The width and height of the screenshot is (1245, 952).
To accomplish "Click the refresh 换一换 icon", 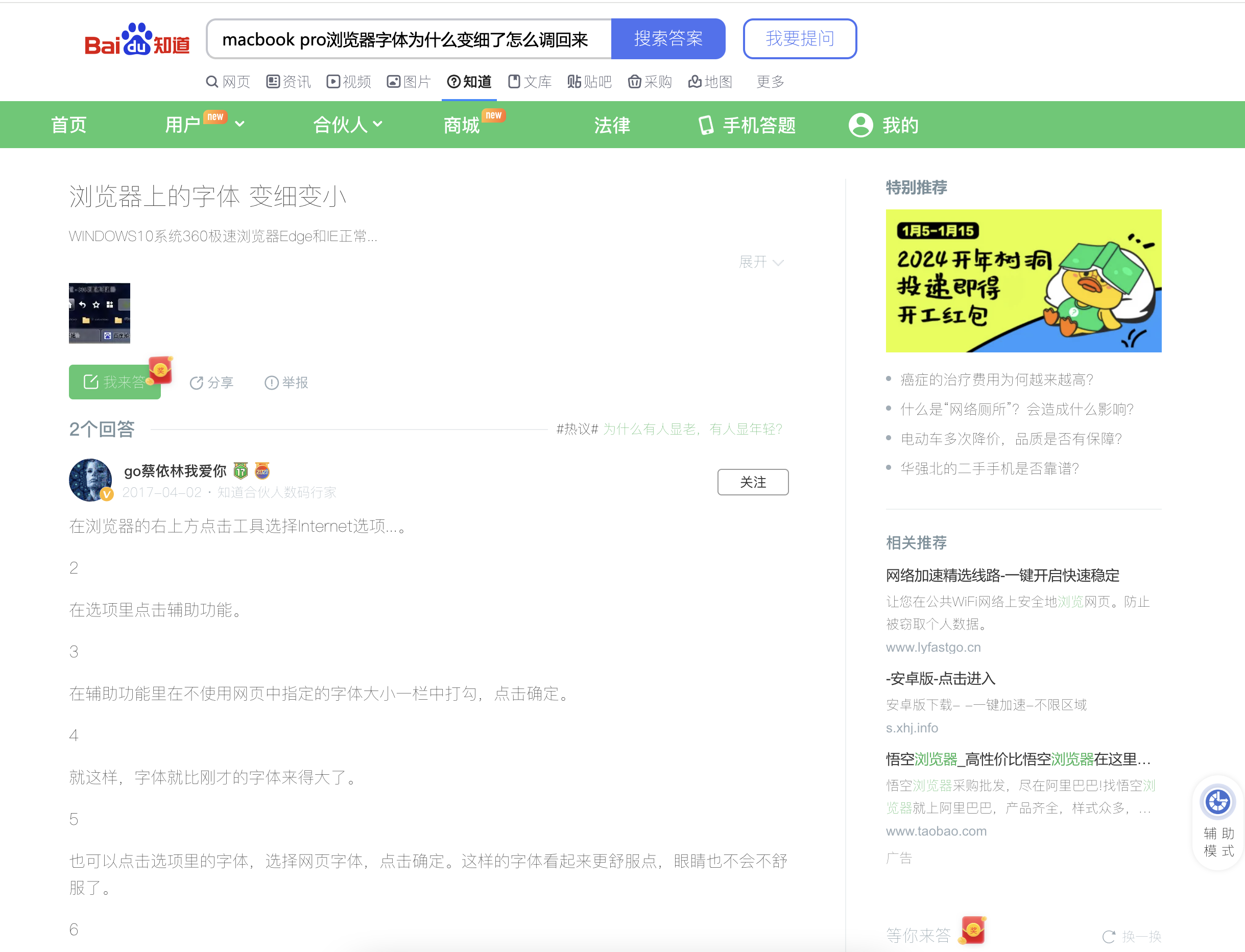I will [1109, 936].
